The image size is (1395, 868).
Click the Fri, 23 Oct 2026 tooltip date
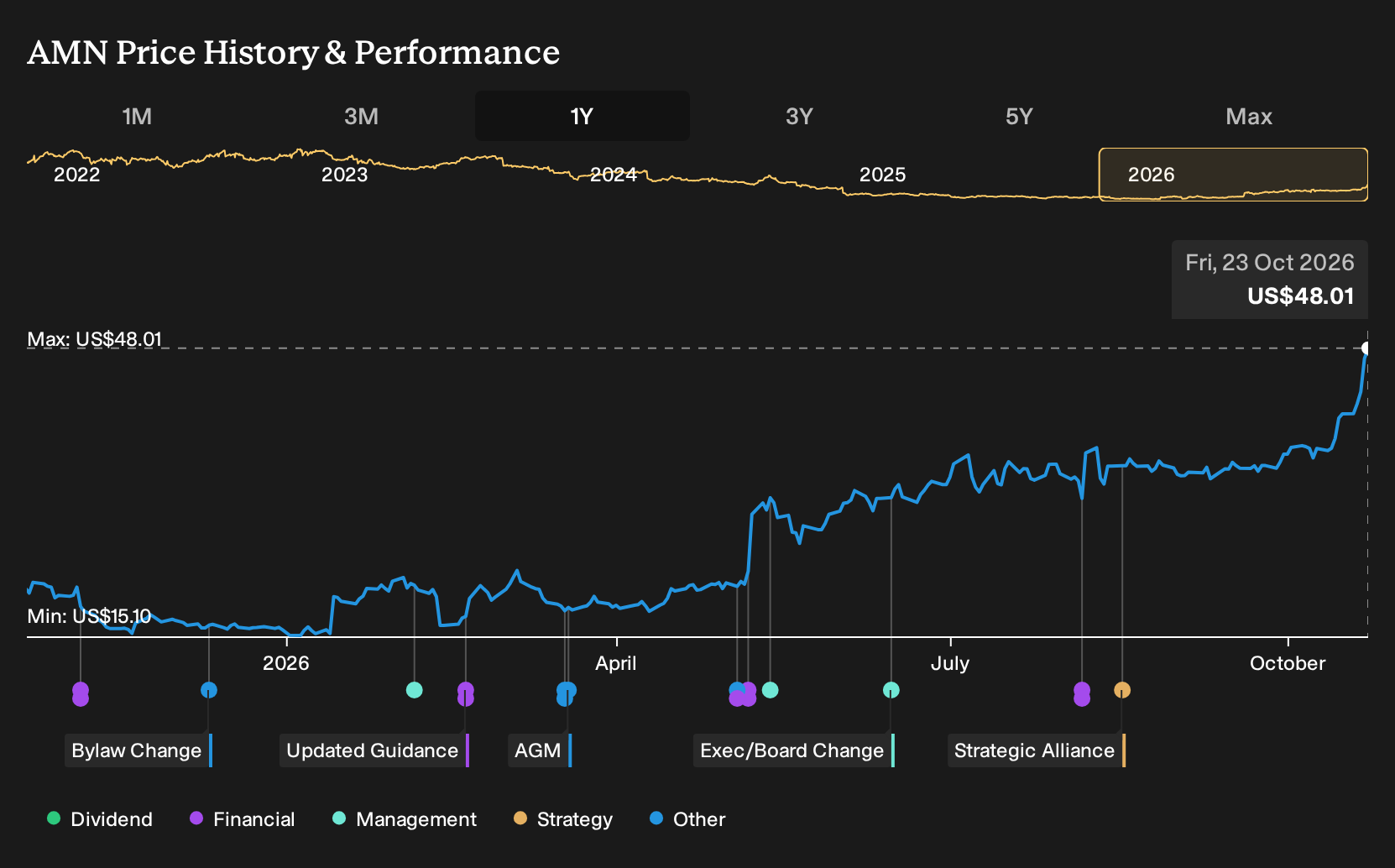[1270, 263]
